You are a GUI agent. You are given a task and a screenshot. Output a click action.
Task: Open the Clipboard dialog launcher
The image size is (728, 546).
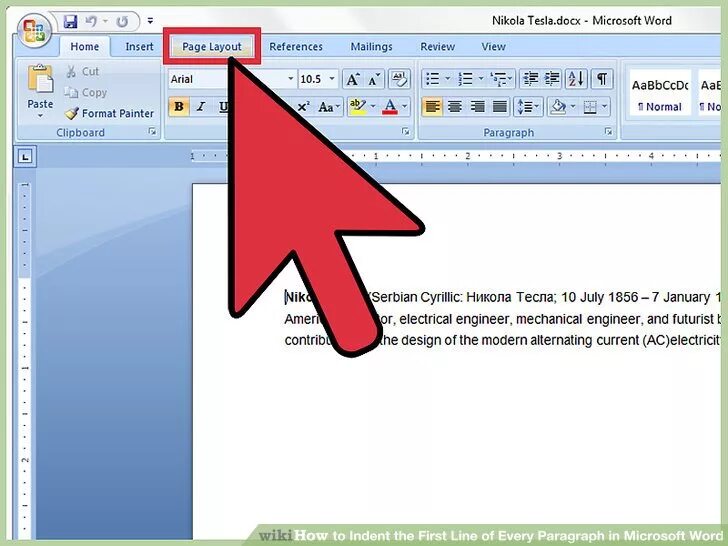[152, 132]
